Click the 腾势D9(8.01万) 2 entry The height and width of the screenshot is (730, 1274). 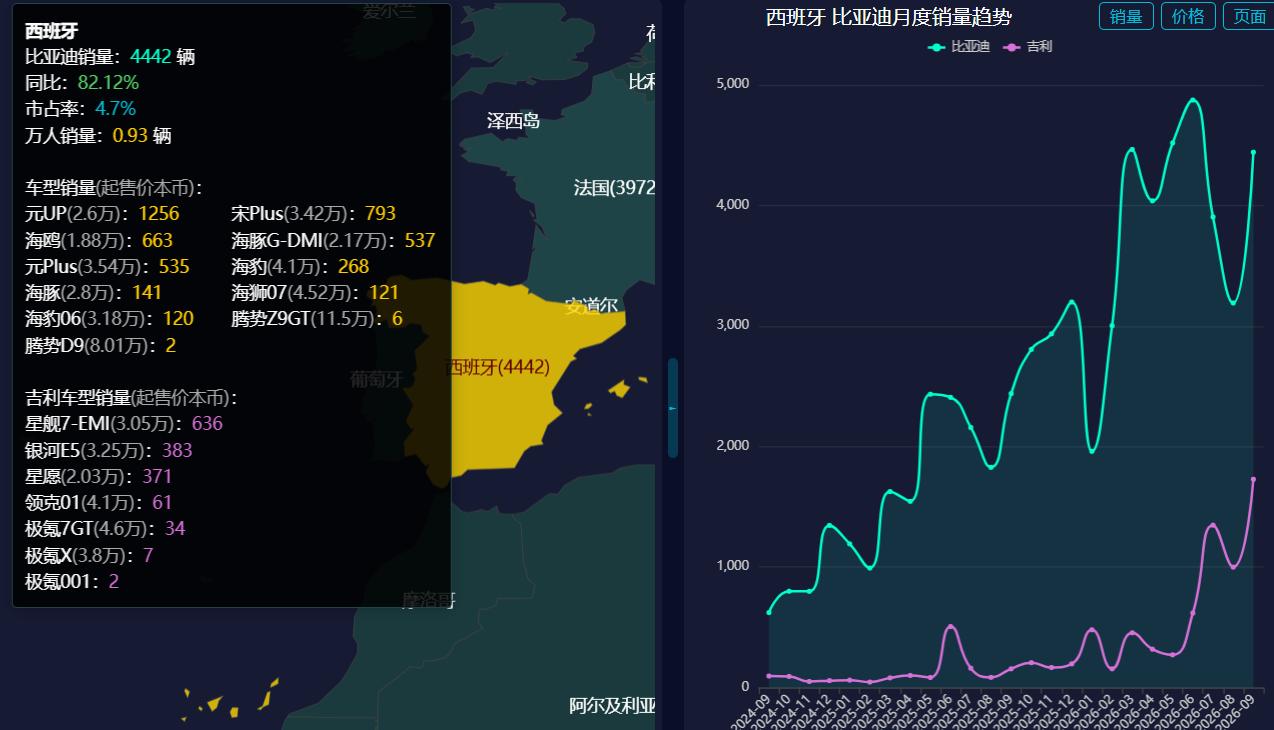click(x=100, y=345)
